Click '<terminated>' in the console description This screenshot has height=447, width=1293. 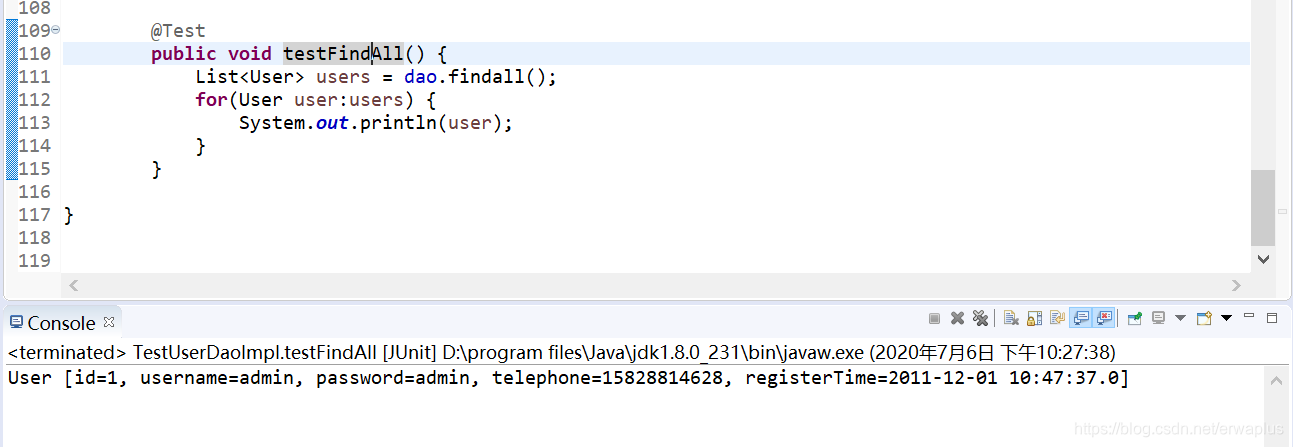click(67, 353)
